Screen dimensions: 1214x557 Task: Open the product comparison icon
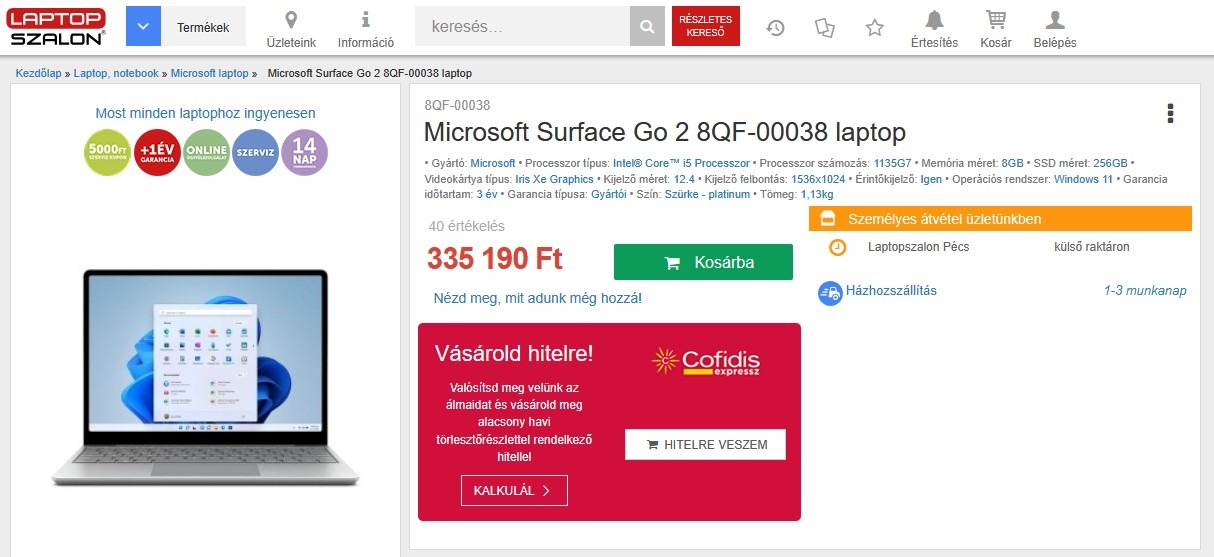tap(824, 28)
